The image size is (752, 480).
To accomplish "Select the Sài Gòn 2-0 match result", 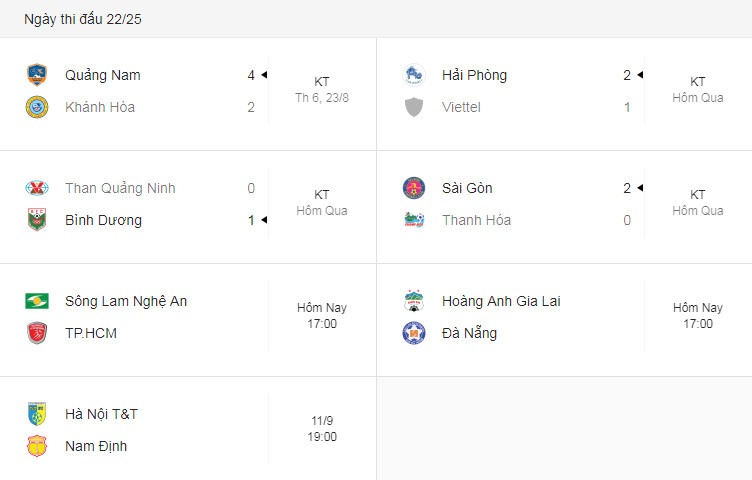I will click(x=564, y=207).
